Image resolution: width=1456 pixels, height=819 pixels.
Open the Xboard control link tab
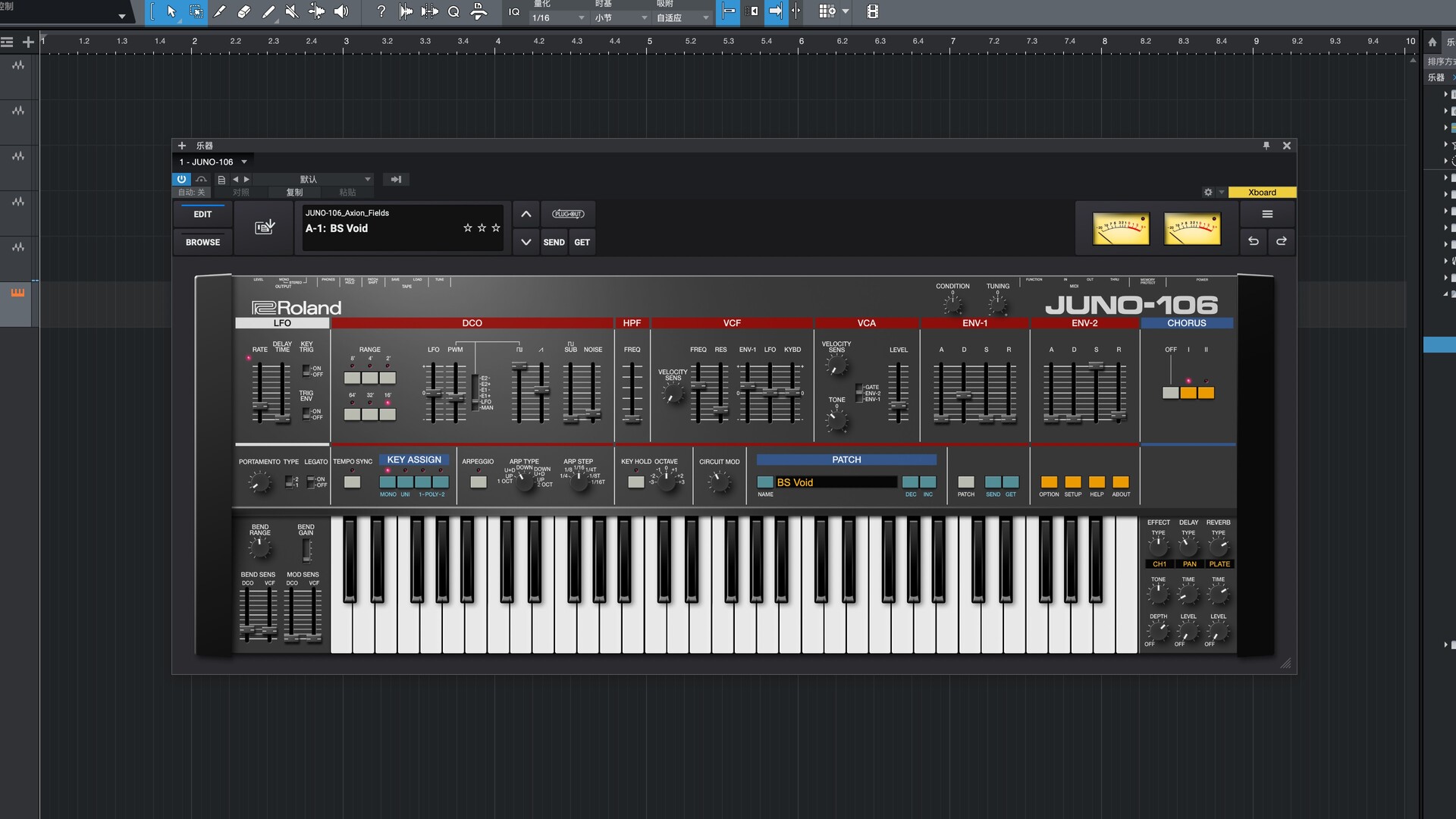tap(1262, 193)
